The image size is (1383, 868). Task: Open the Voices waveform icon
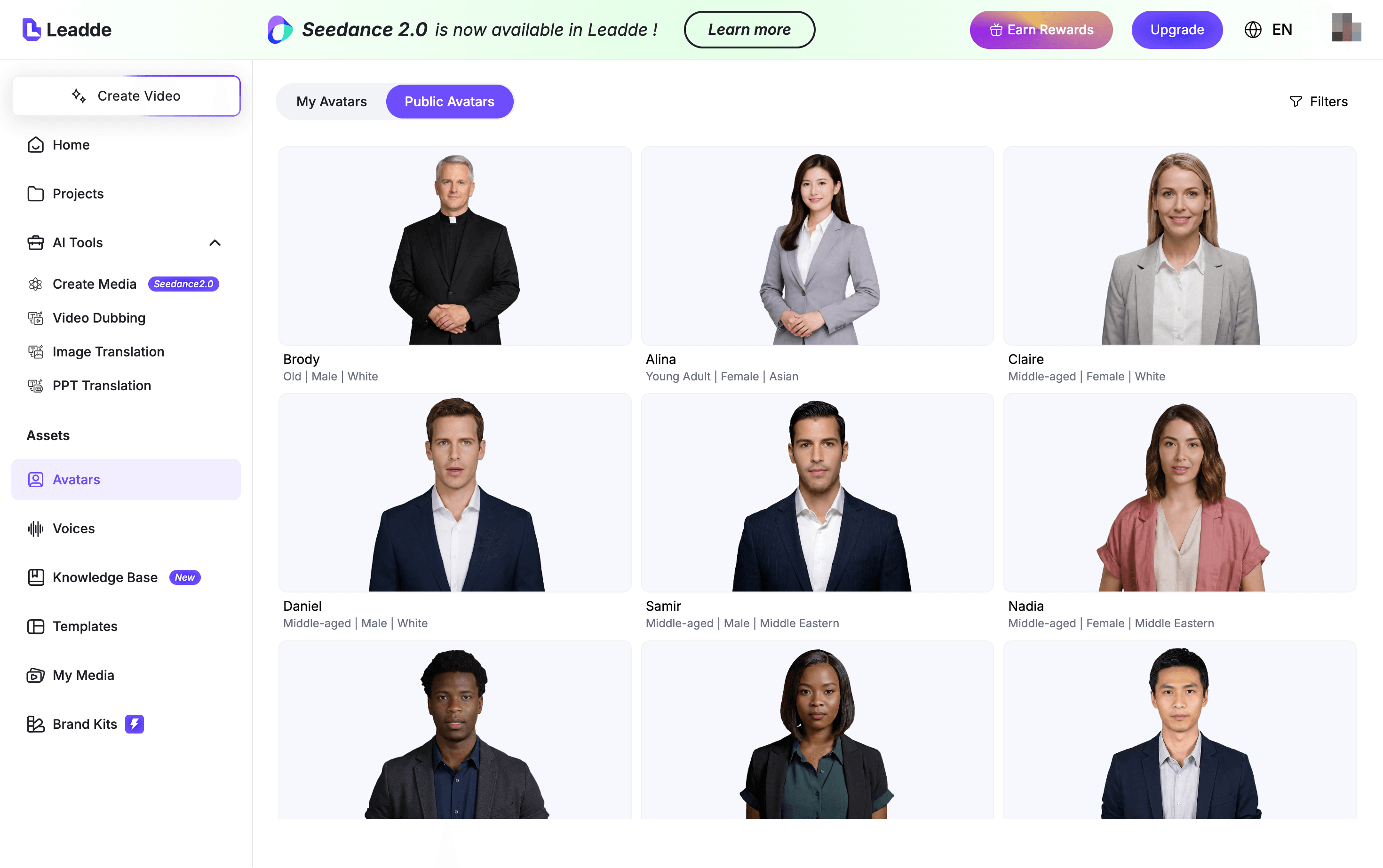click(36, 528)
